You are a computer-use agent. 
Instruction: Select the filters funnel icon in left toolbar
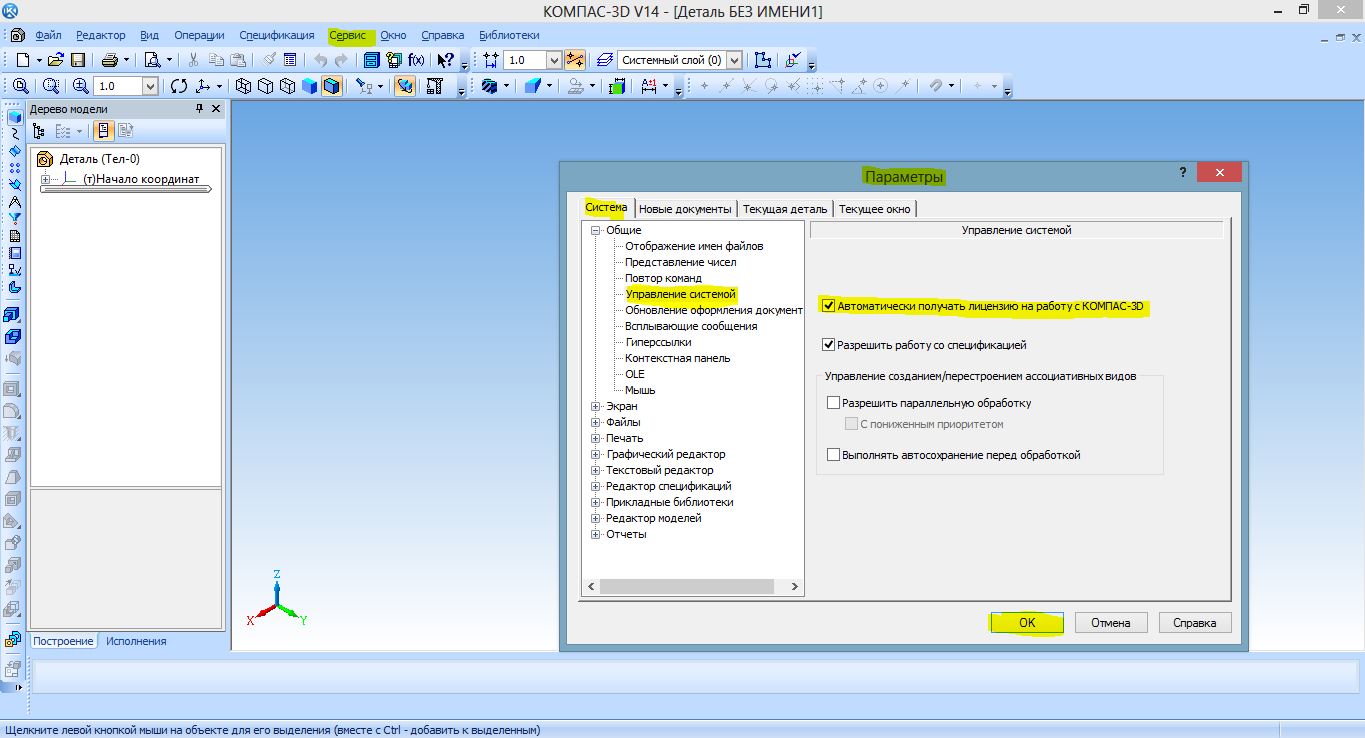tap(14, 219)
